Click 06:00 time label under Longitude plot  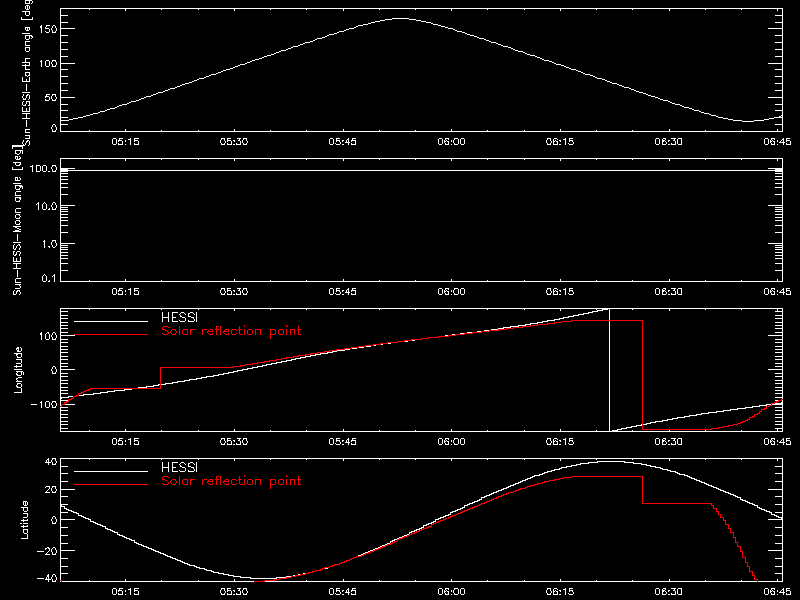tap(452, 442)
